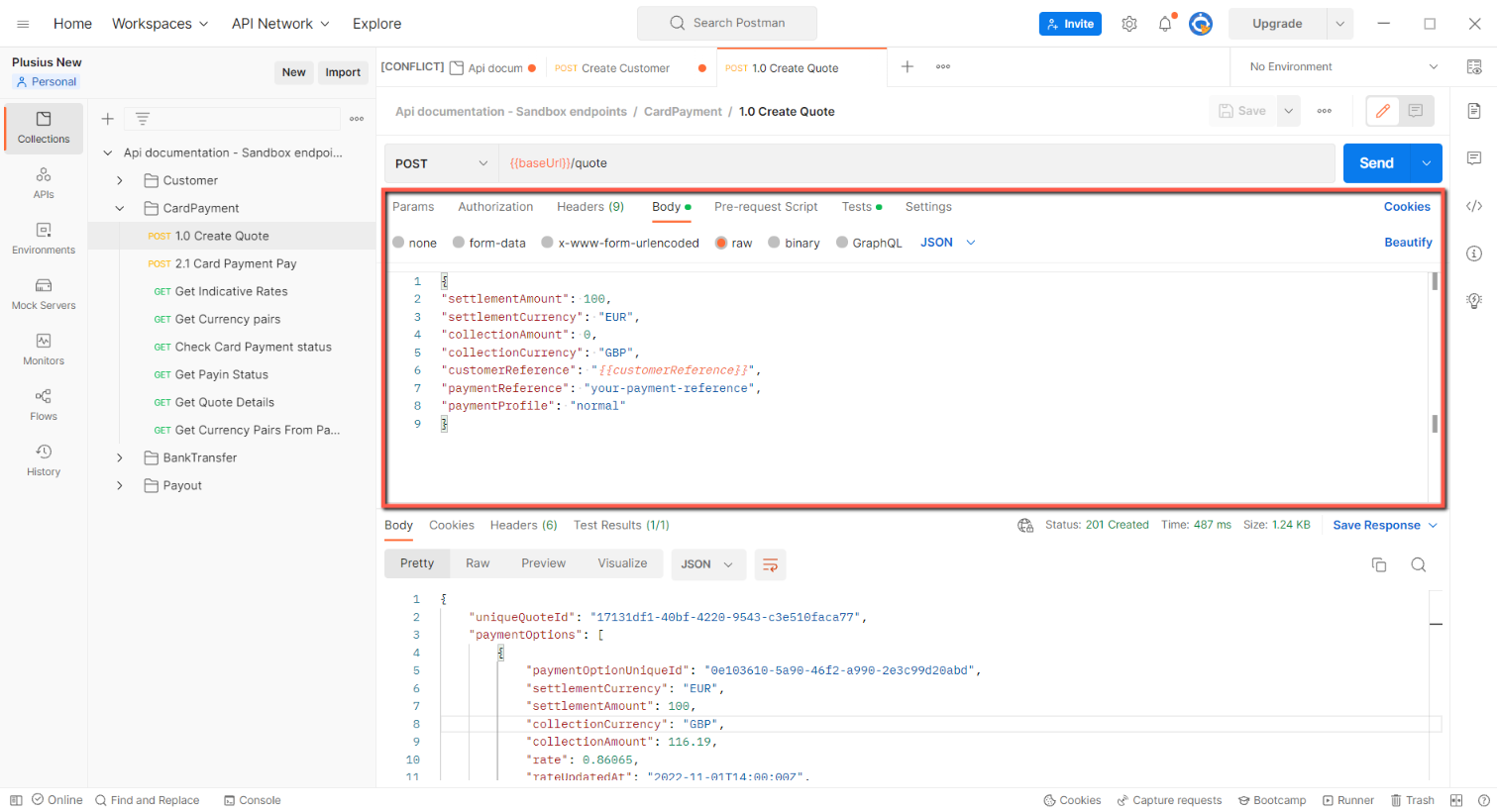Open API Network dropdown
The height and width of the screenshot is (812, 1497).
pyautogui.click(x=280, y=24)
